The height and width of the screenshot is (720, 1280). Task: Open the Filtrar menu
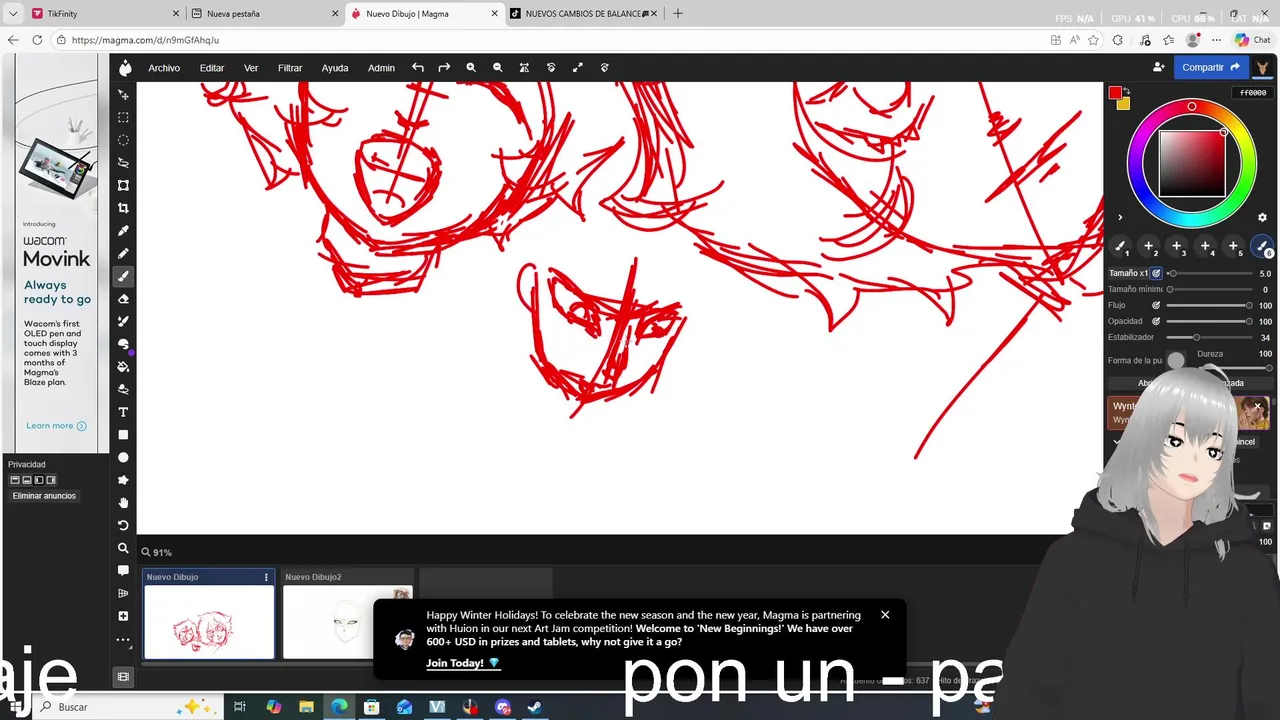click(x=290, y=68)
